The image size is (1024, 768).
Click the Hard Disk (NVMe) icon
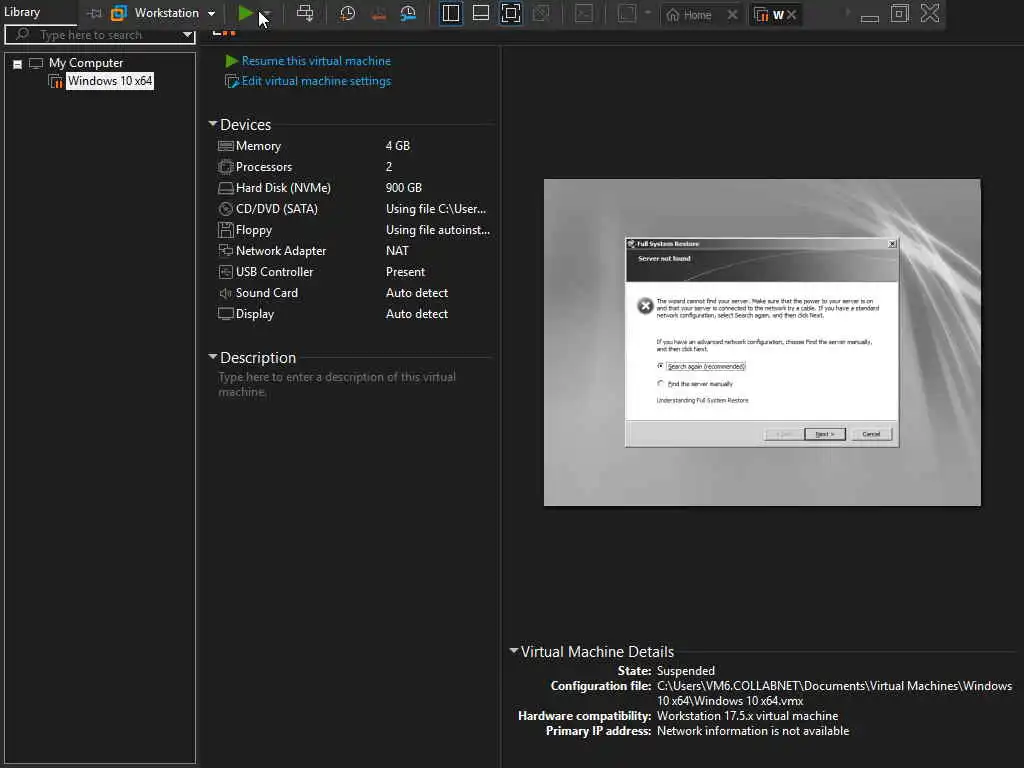pos(225,188)
